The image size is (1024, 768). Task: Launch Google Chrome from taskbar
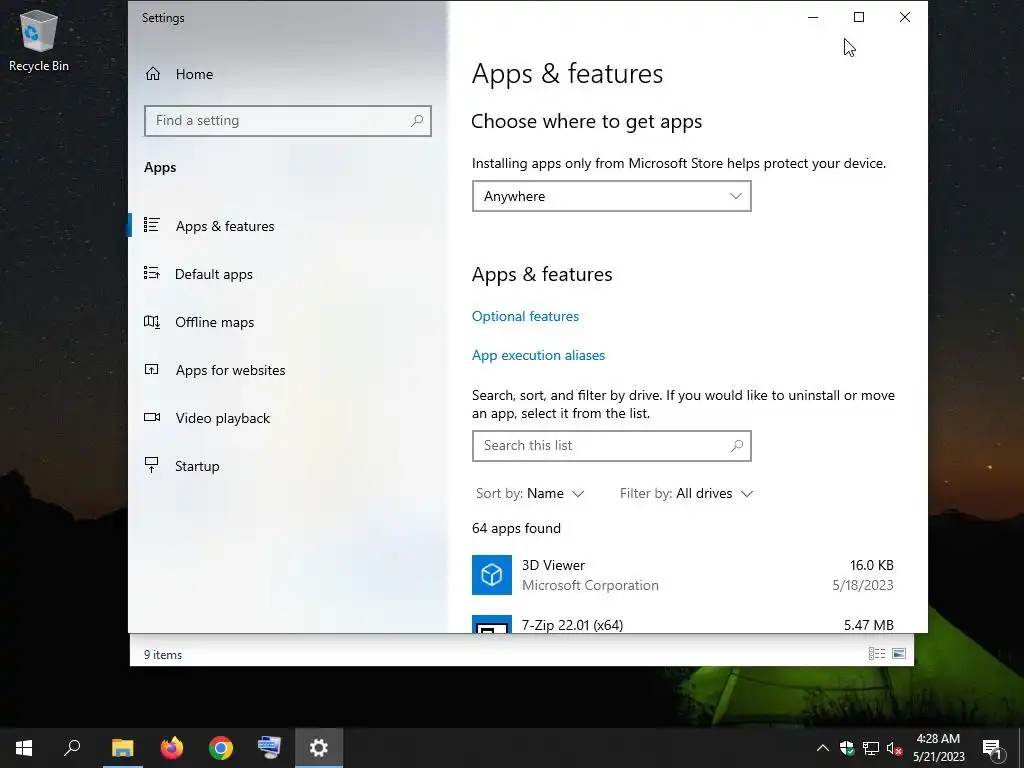click(221, 748)
